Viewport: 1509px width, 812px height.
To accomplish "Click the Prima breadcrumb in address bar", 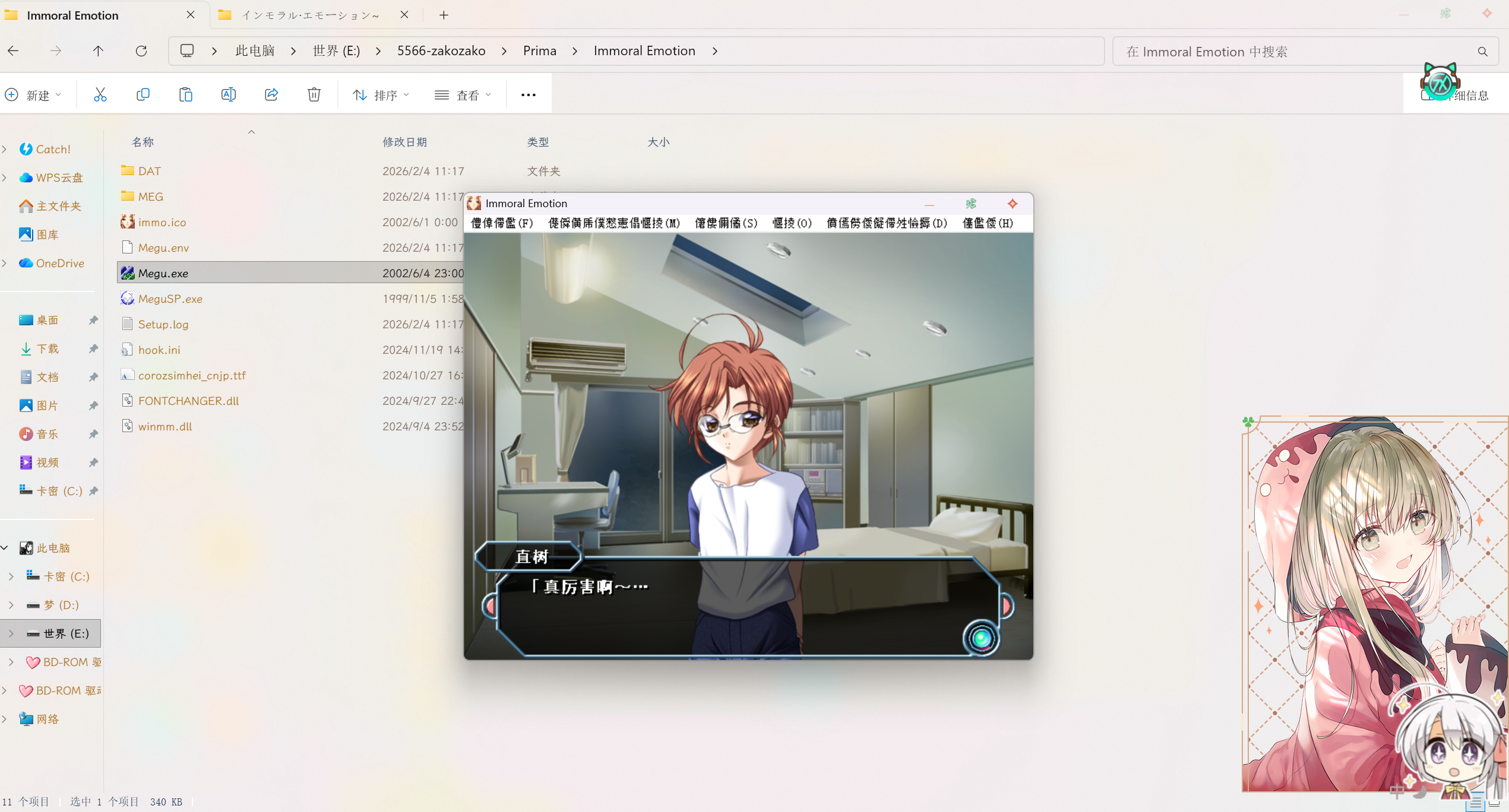I will coord(539,51).
